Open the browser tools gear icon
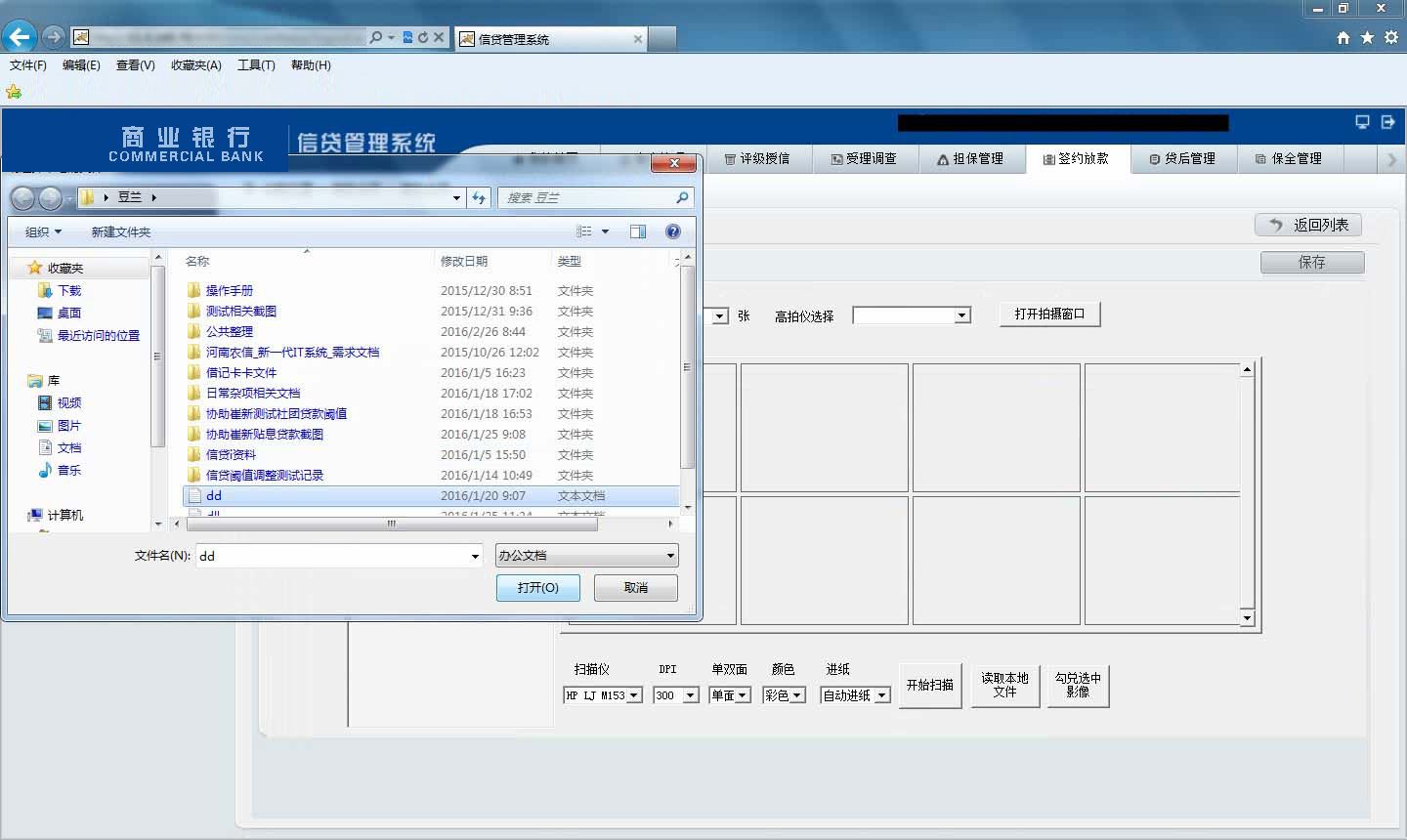This screenshot has width=1407, height=840. pyautogui.click(x=1390, y=38)
